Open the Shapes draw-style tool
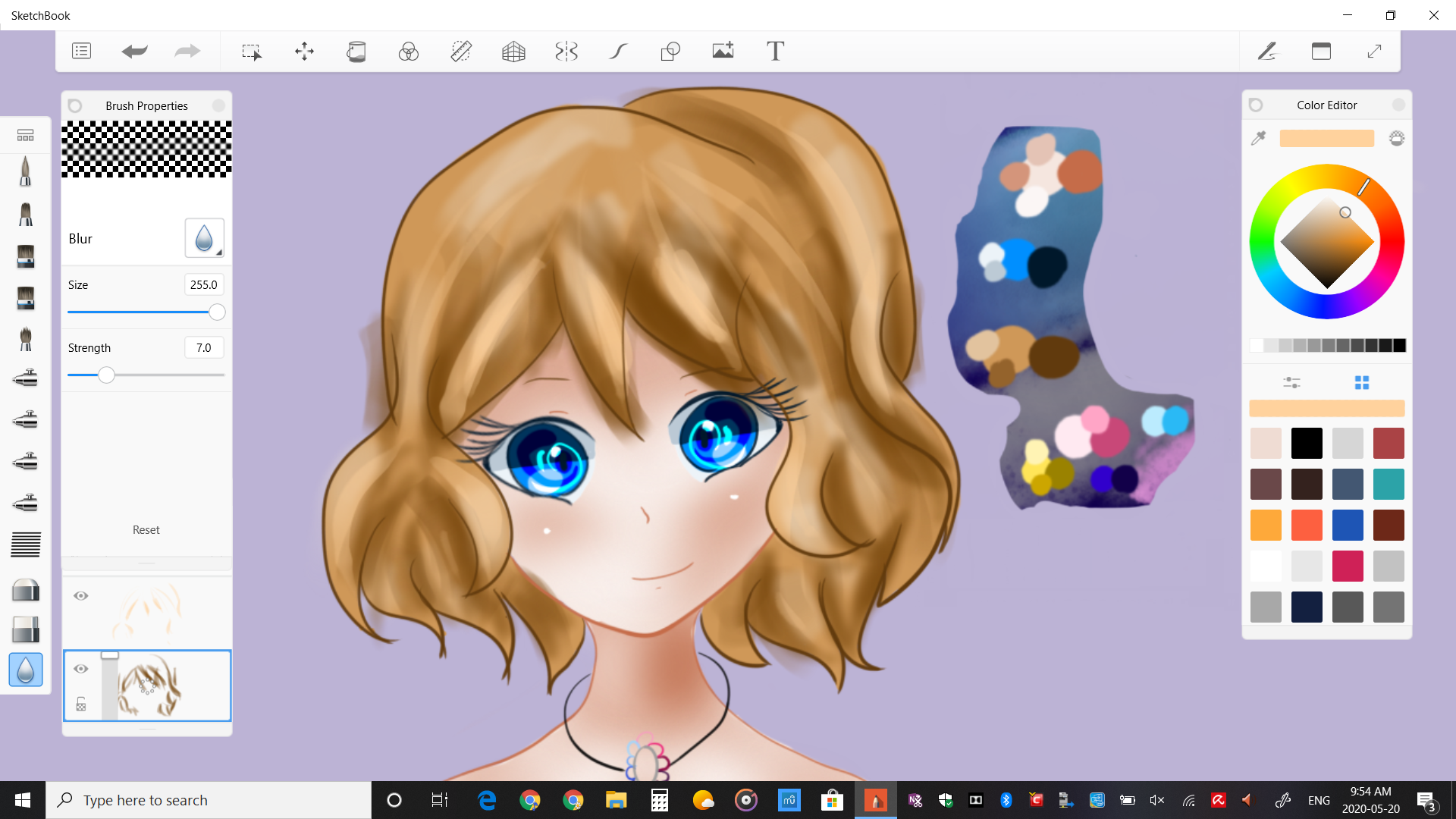Viewport: 1456px width, 819px height. [670, 51]
